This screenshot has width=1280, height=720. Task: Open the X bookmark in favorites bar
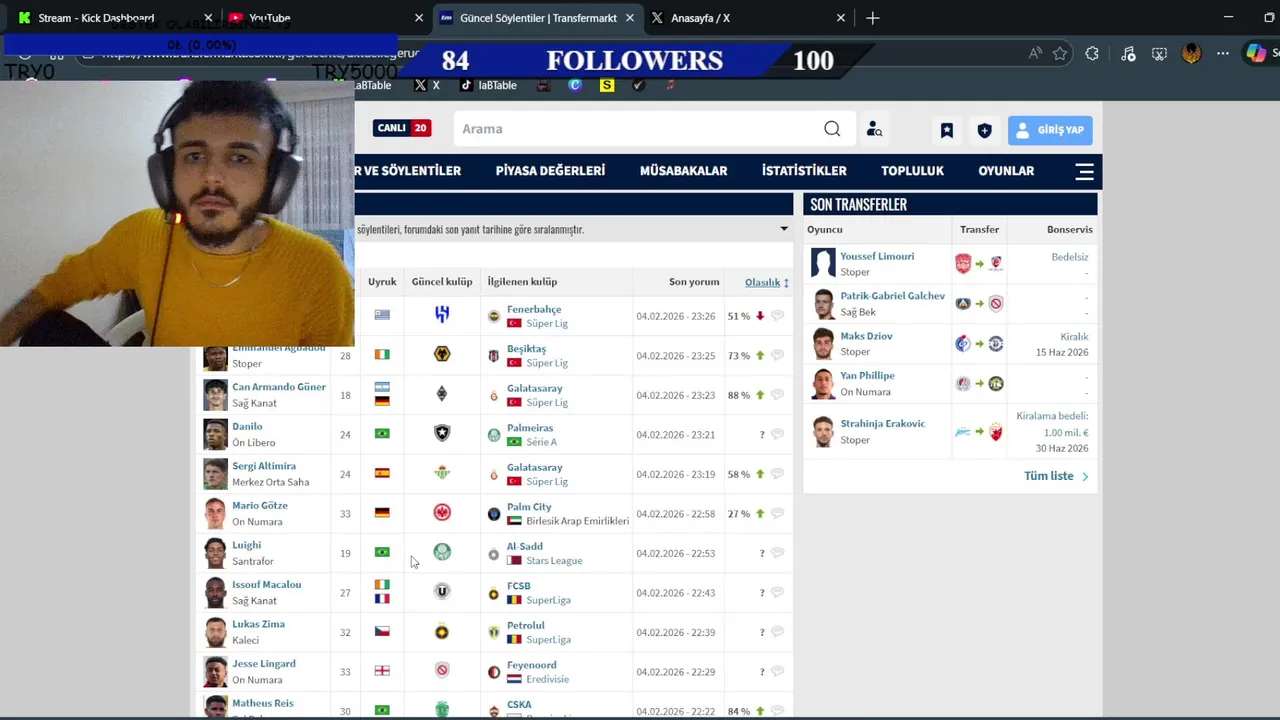(x=427, y=85)
